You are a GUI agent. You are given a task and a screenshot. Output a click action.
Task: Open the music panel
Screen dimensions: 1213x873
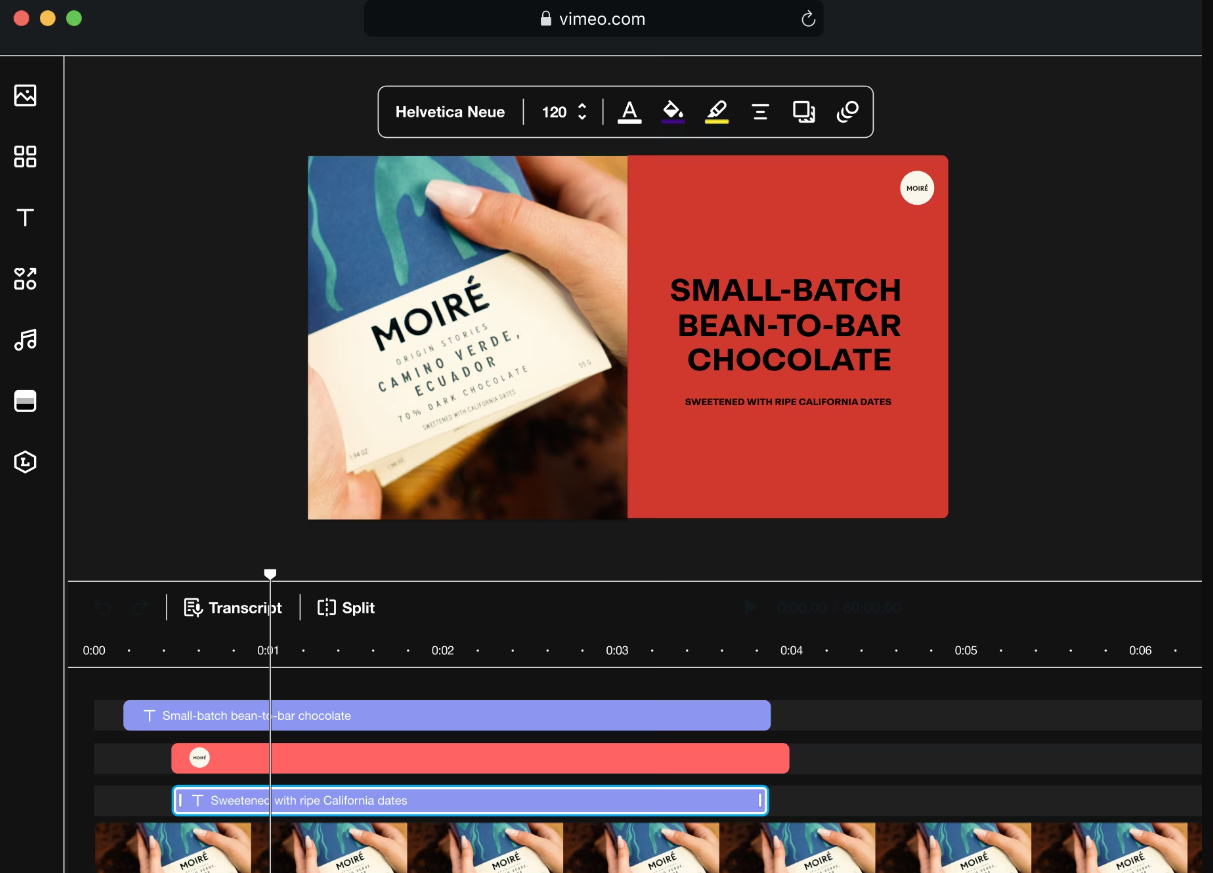pyautogui.click(x=25, y=339)
